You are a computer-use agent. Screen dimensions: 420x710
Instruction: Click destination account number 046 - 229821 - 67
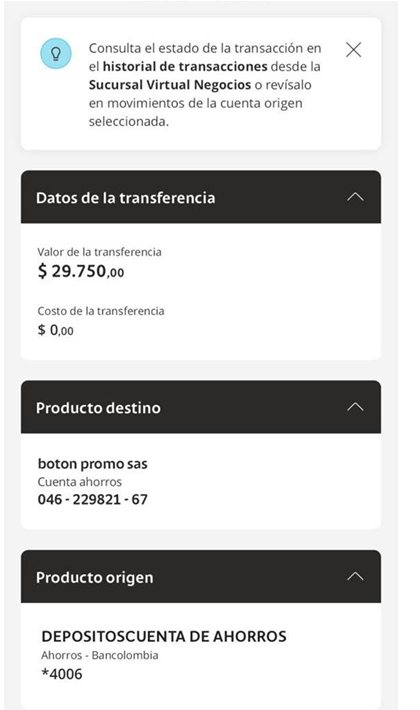pyautogui.click(x=93, y=499)
